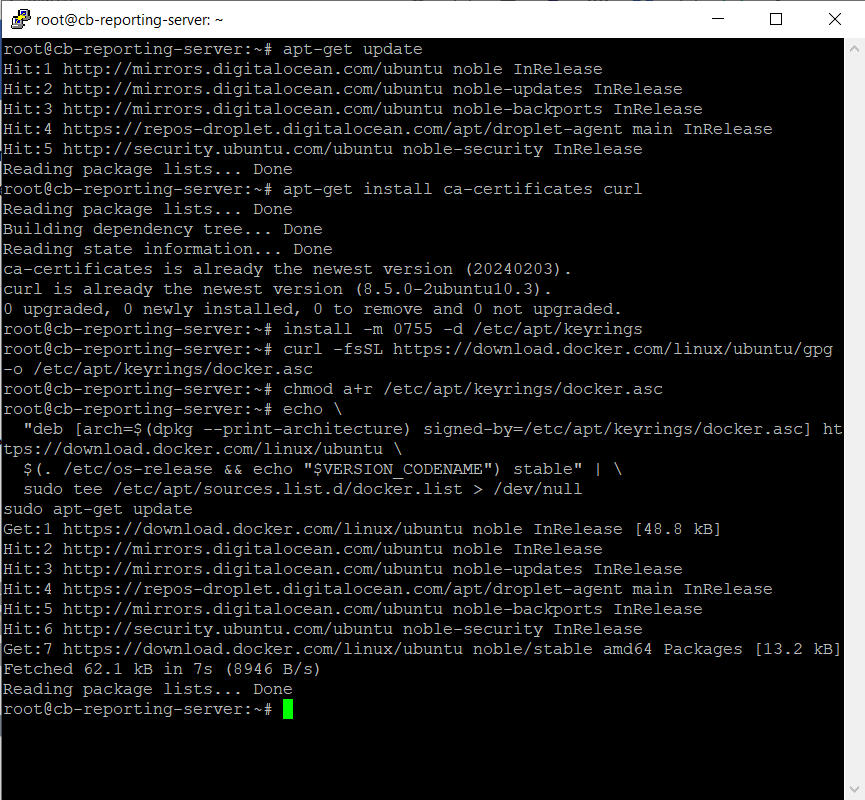Click the '$VERSION_CODENAME' stable line

(x=323, y=470)
